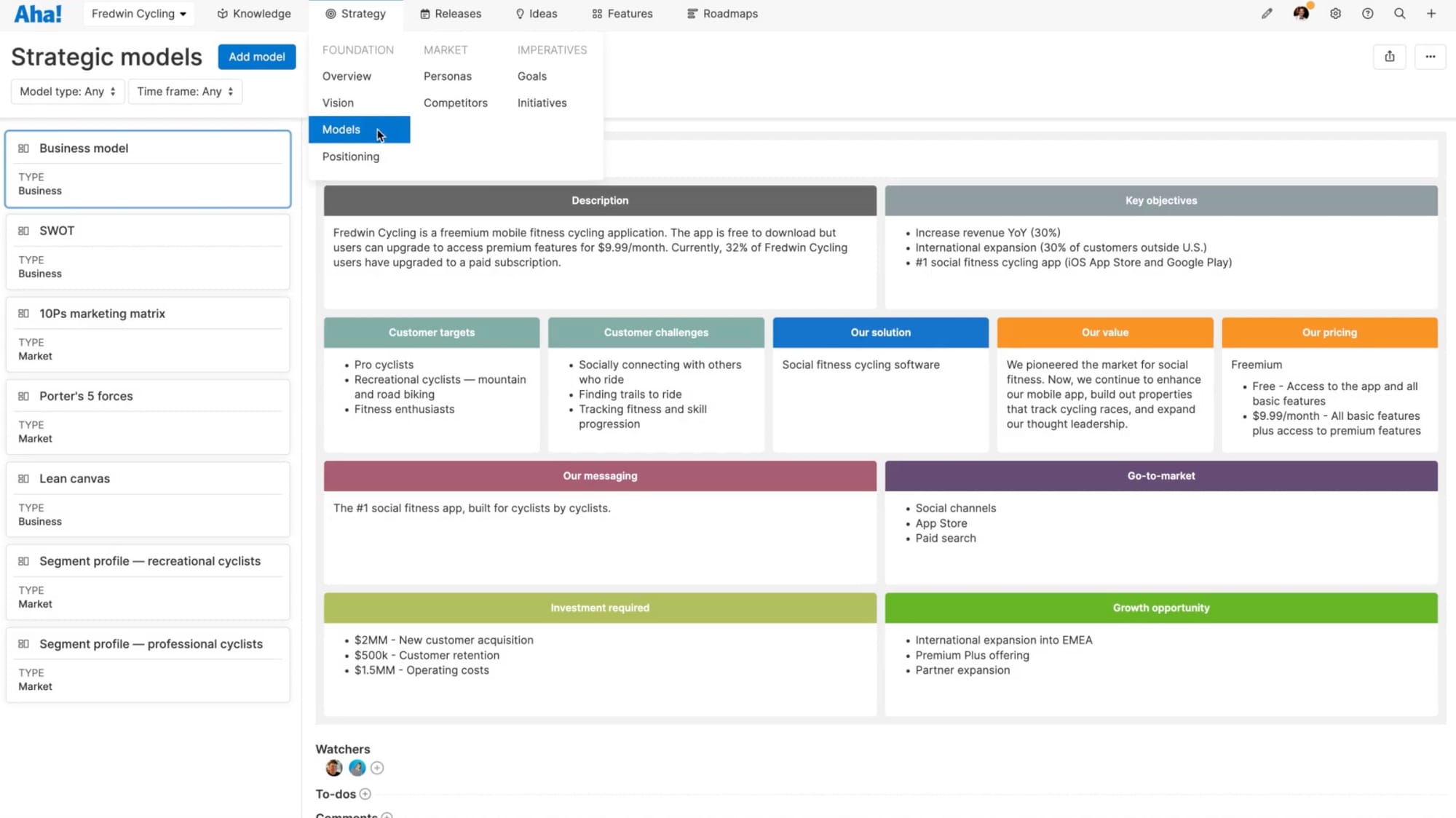Select Personas in the Strategy menu

(448, 76)
